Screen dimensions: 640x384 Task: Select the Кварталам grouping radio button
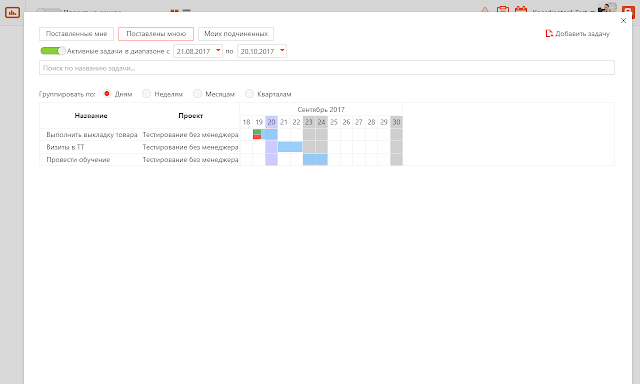click(249, 94)
